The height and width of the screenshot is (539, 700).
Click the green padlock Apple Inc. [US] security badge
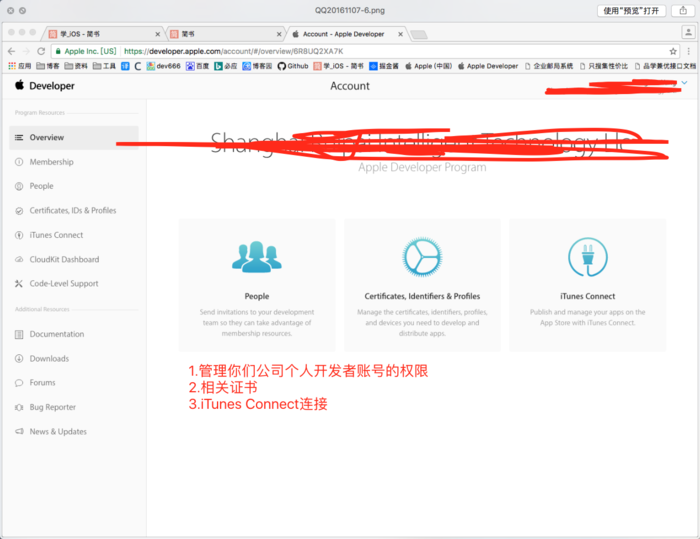click(x=86, y=51)
